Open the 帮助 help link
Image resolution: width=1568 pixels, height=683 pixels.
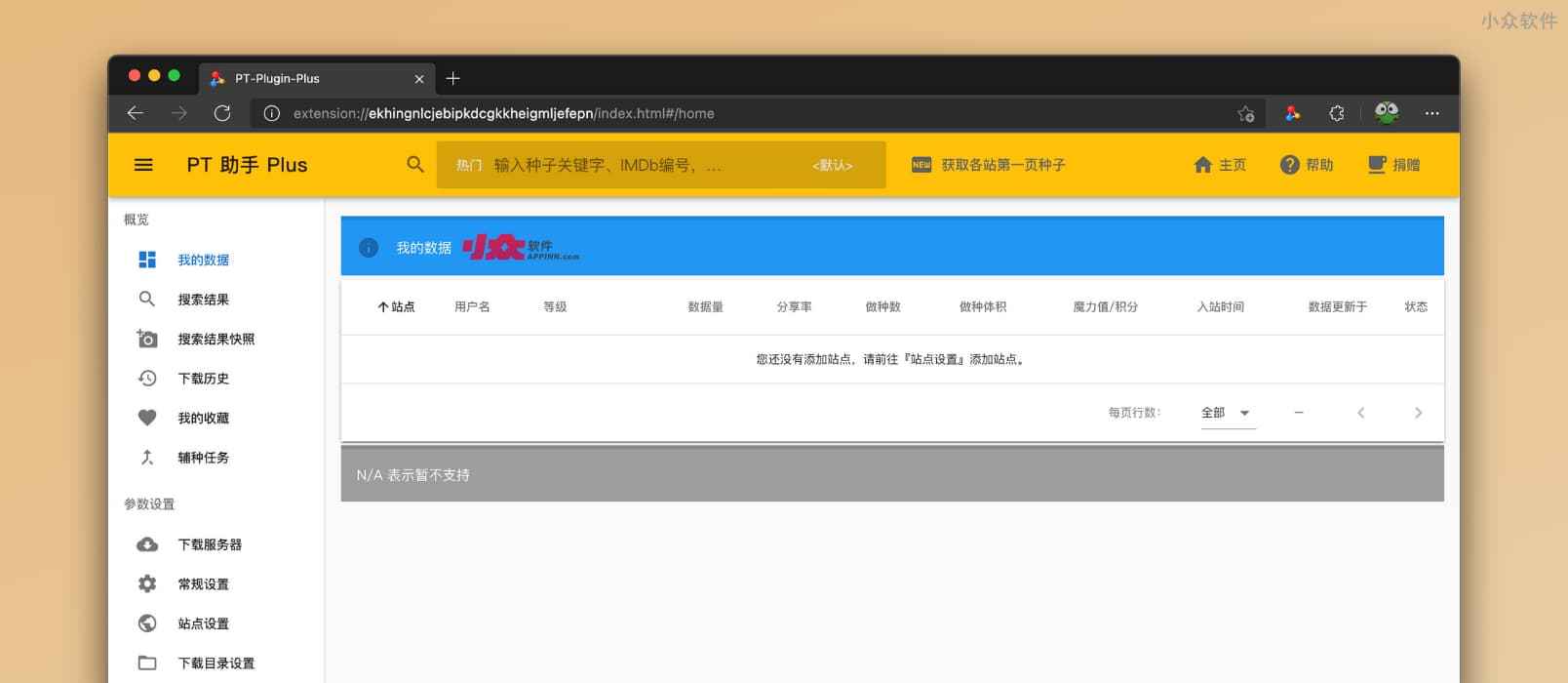coord(1307,165)
